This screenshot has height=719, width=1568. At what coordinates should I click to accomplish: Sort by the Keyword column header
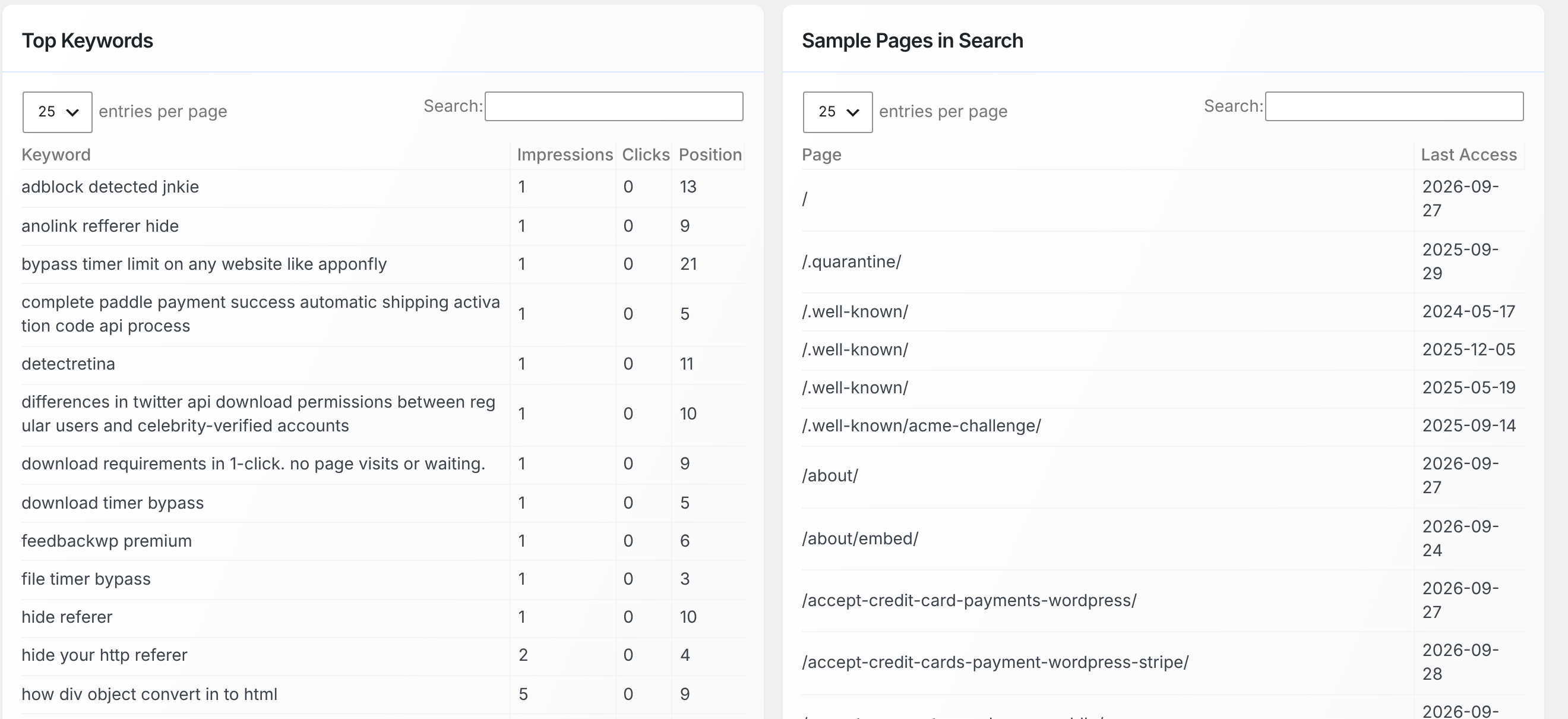pyautogui.click(x=56, y=154)
